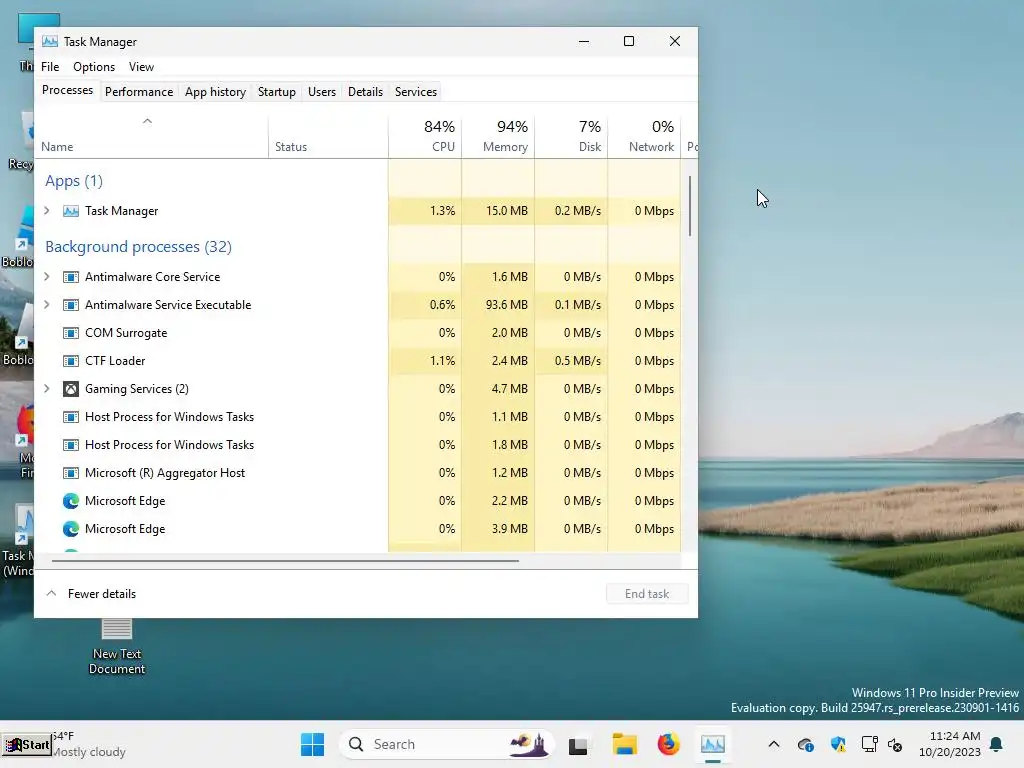Screen dimensions: 1024x768
Task: Click the Edge icon showing 2.2 MB
Action: (x=71, y=501)
